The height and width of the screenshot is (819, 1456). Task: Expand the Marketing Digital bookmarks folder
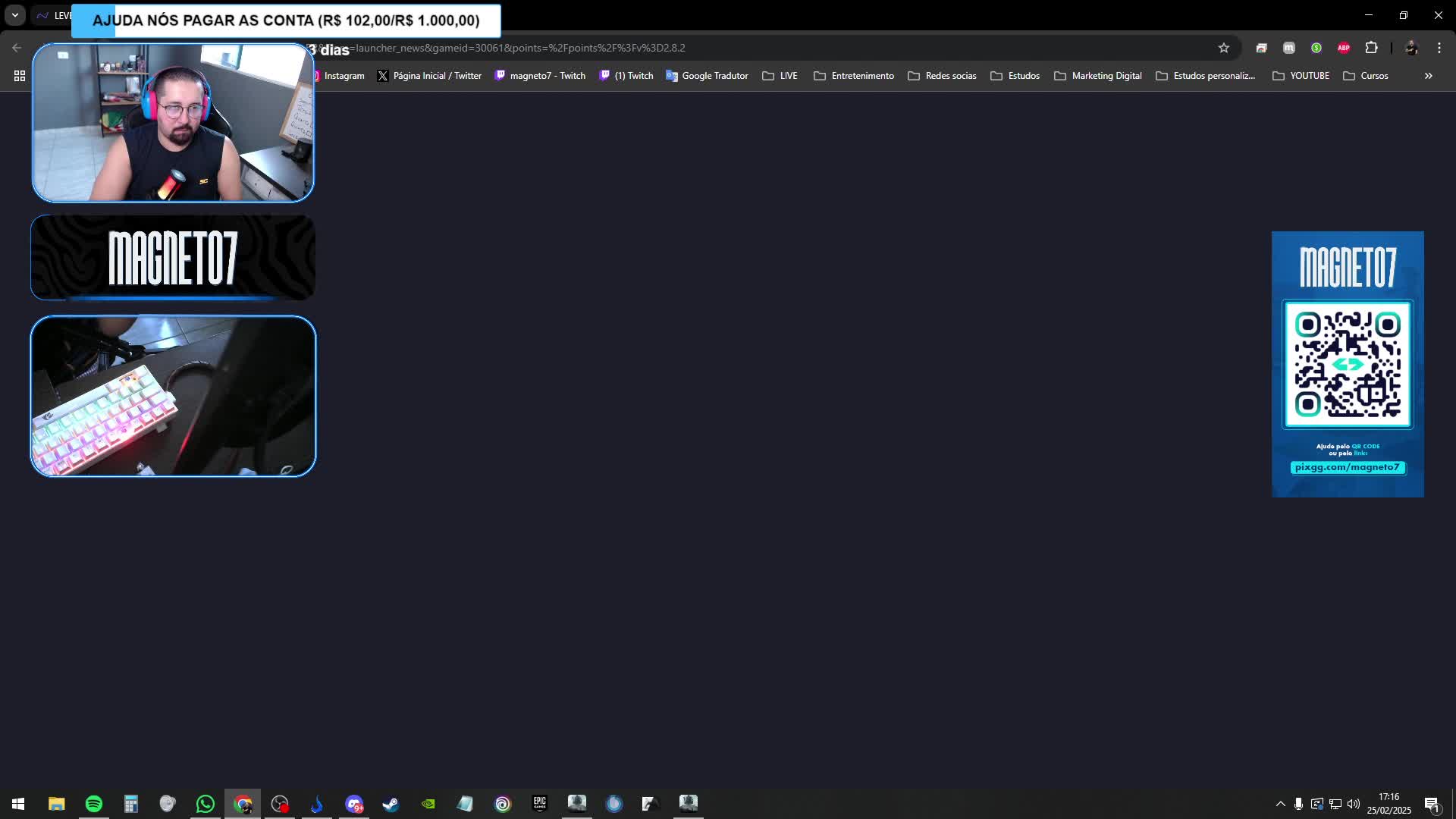pyautogui.click(x=1098, y=76)
